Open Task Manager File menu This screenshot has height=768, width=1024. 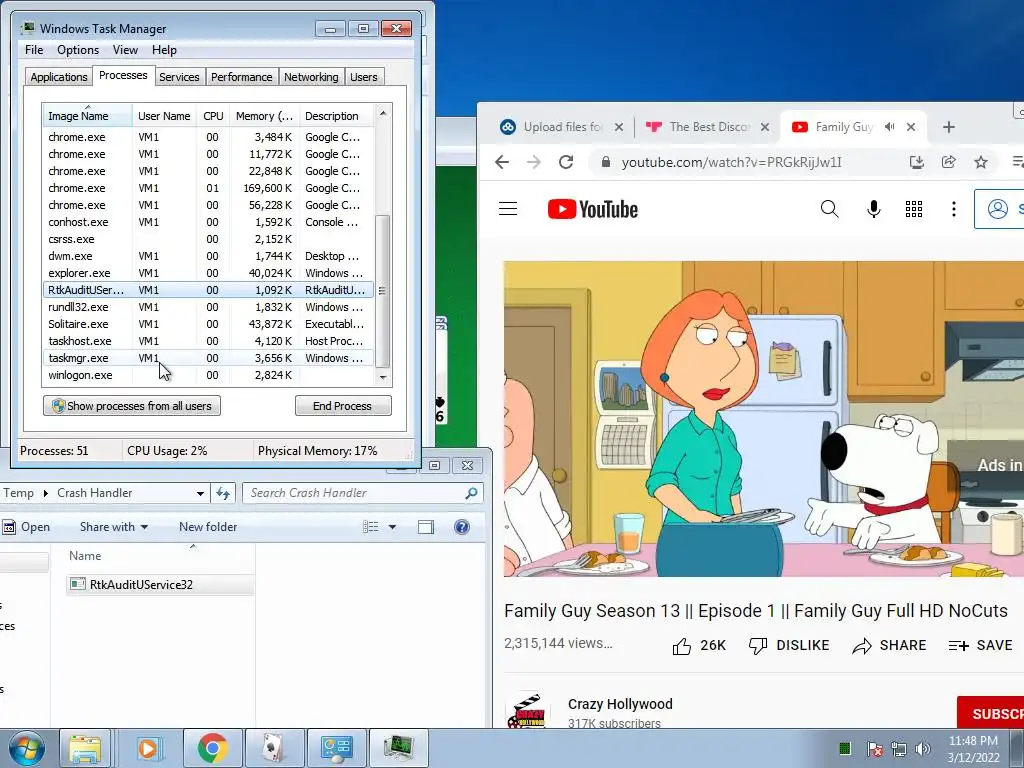click(x=34, y=50)
